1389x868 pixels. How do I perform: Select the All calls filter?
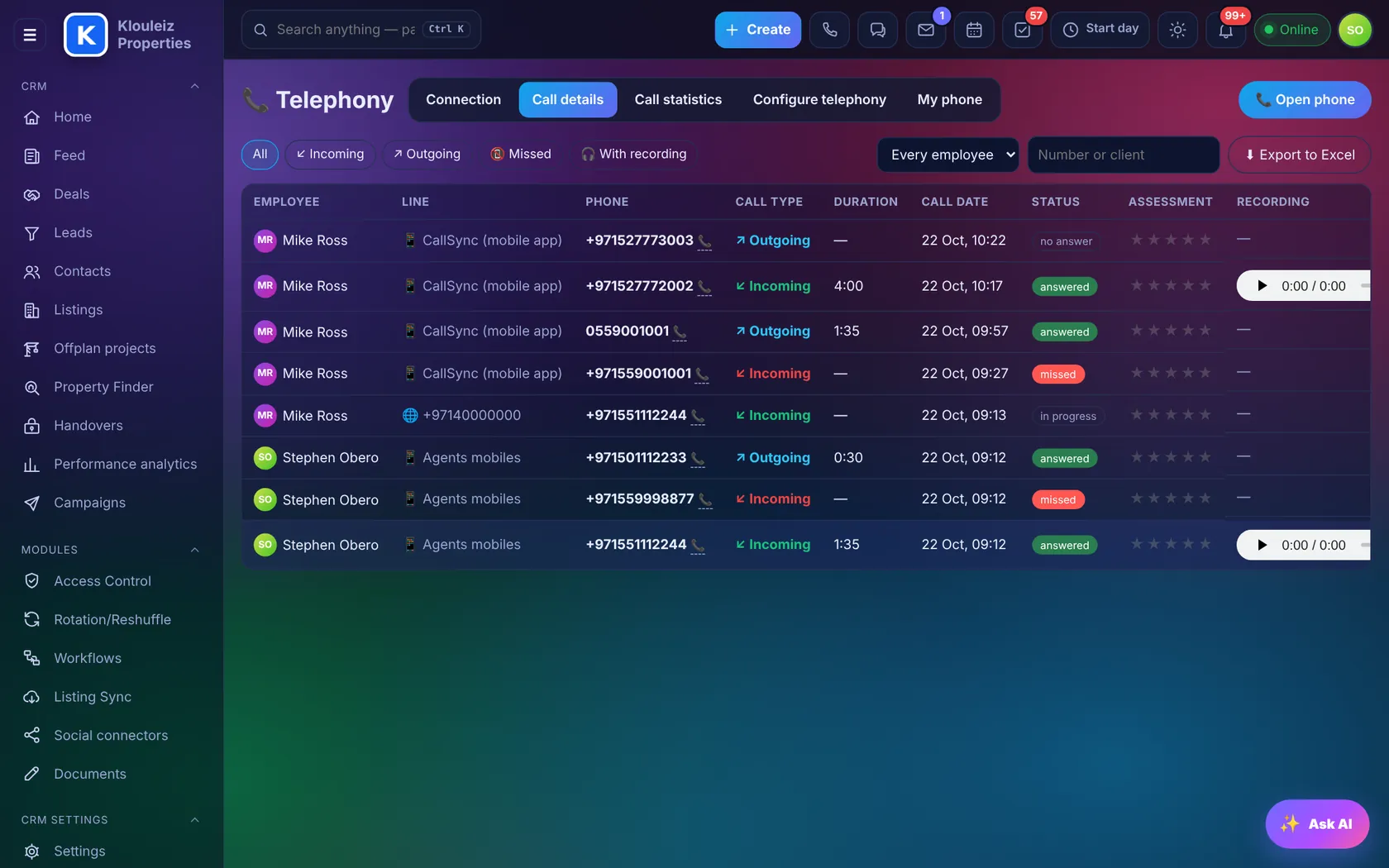point(260,154)
